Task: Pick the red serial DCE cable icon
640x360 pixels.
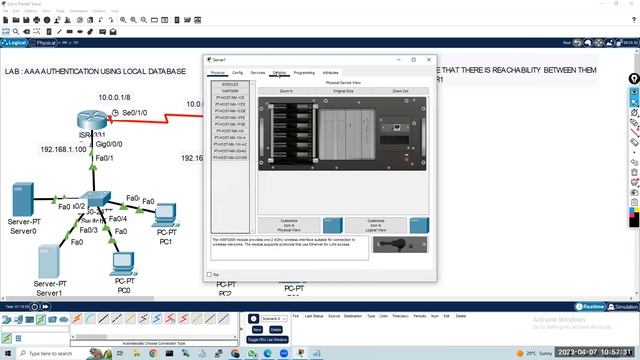Action: (170, 319)
